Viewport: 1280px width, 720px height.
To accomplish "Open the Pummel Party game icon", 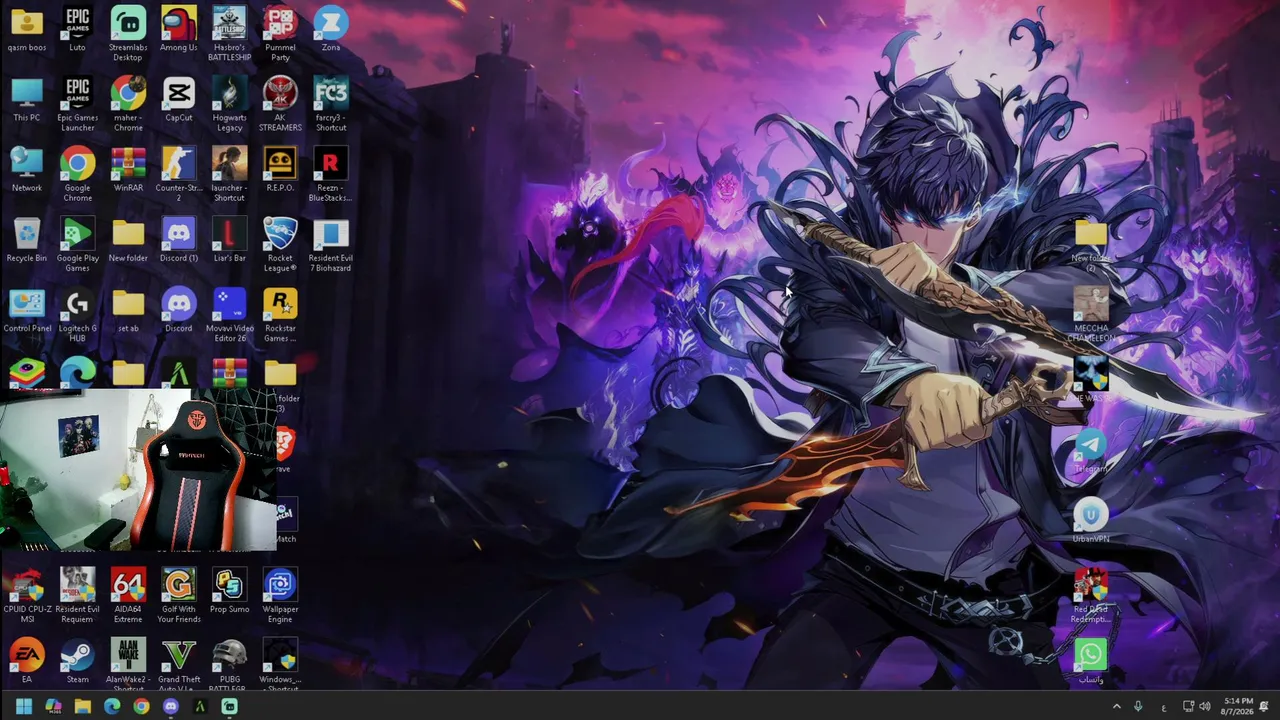I will [280, 34].
